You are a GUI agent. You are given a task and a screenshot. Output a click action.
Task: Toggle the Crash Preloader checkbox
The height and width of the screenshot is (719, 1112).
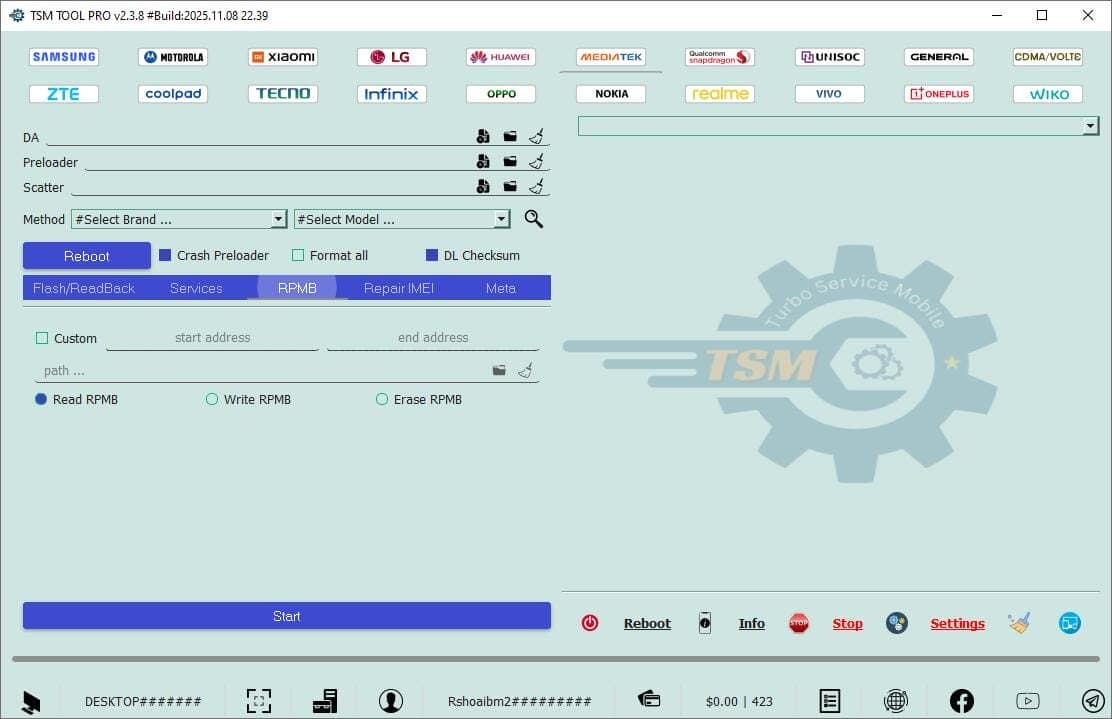pyautogui.click(x=165, y=255)
